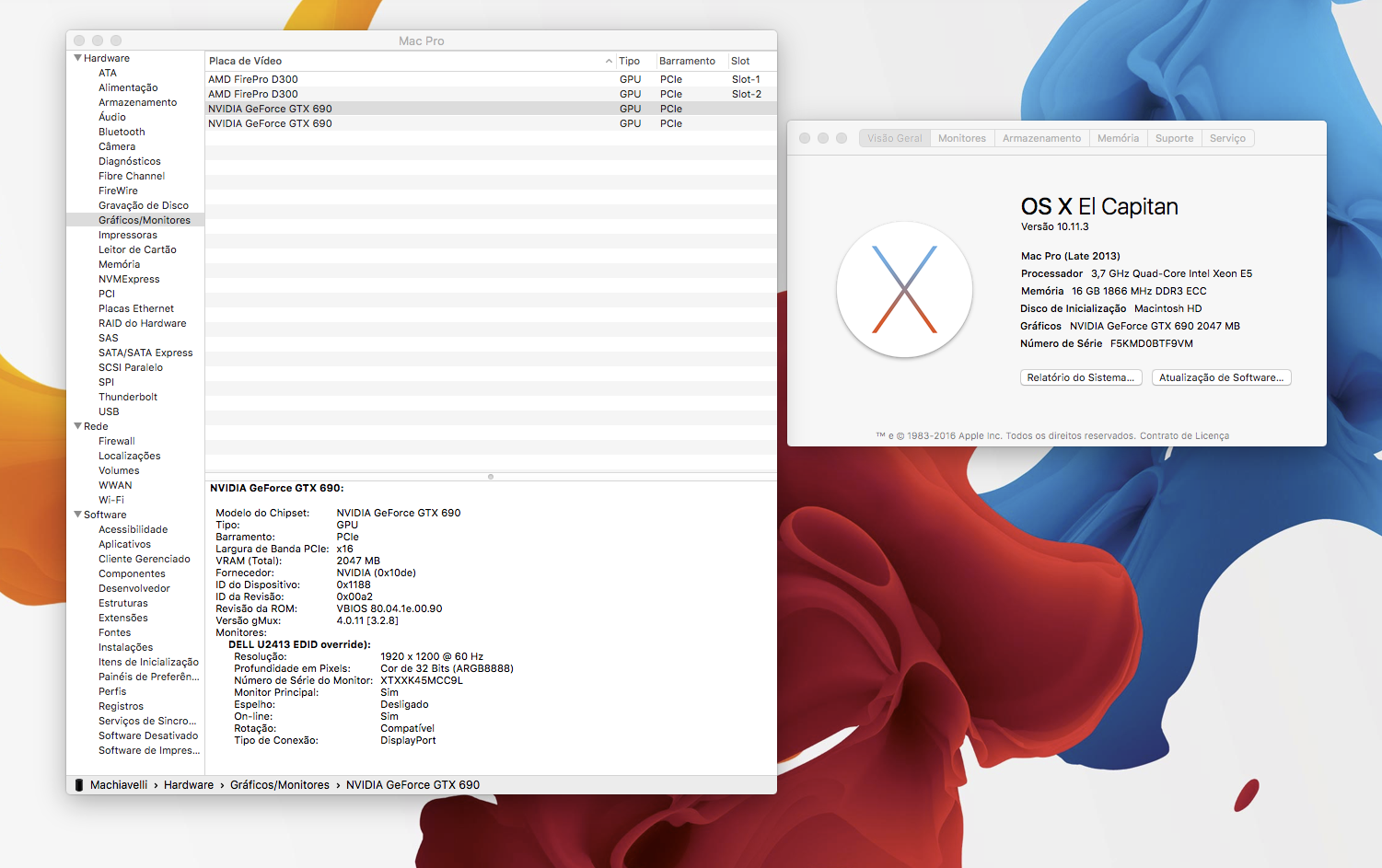Select Armazenamento in the Hardware sidebar
1382x868 pixels.
point(138,102)
